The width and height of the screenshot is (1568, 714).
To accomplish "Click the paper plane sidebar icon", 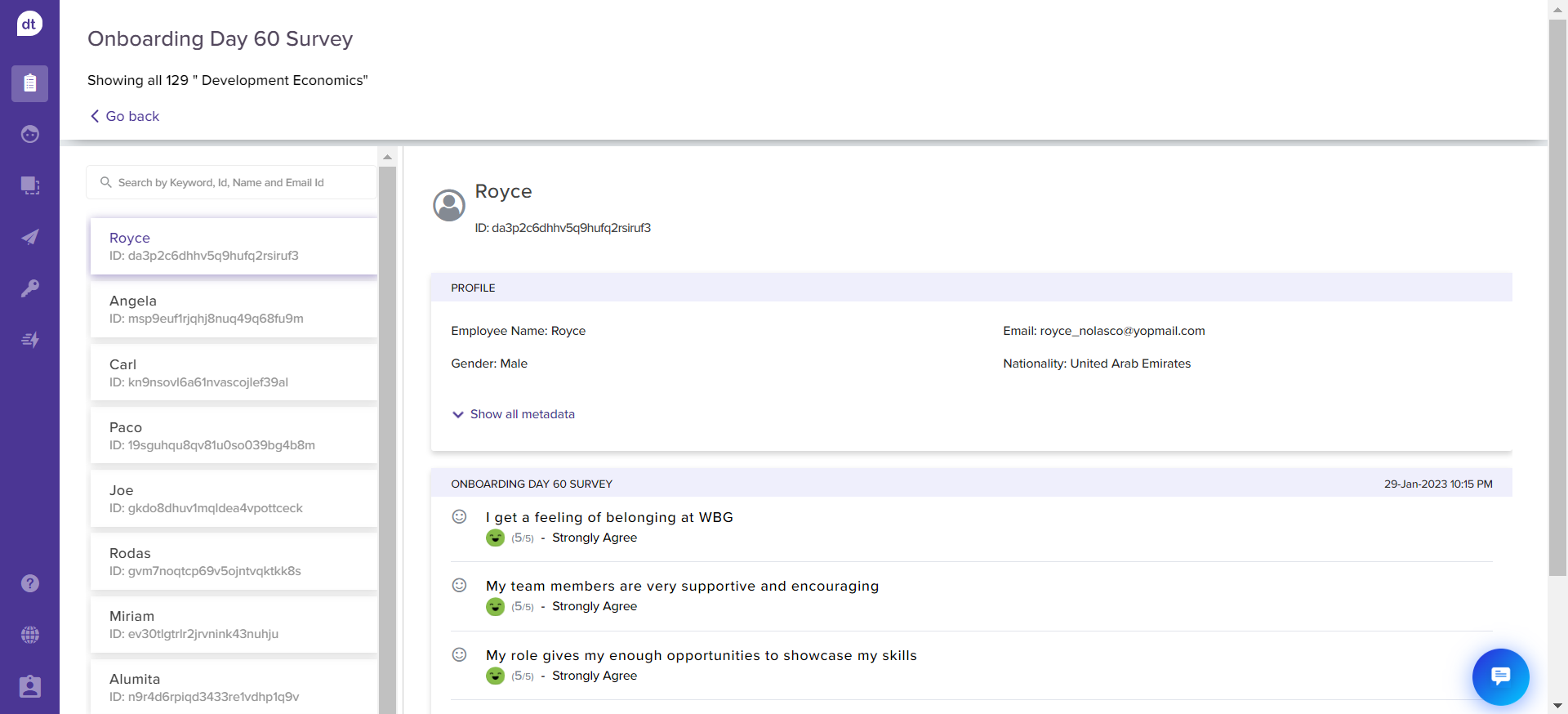I will pos(29,237).
